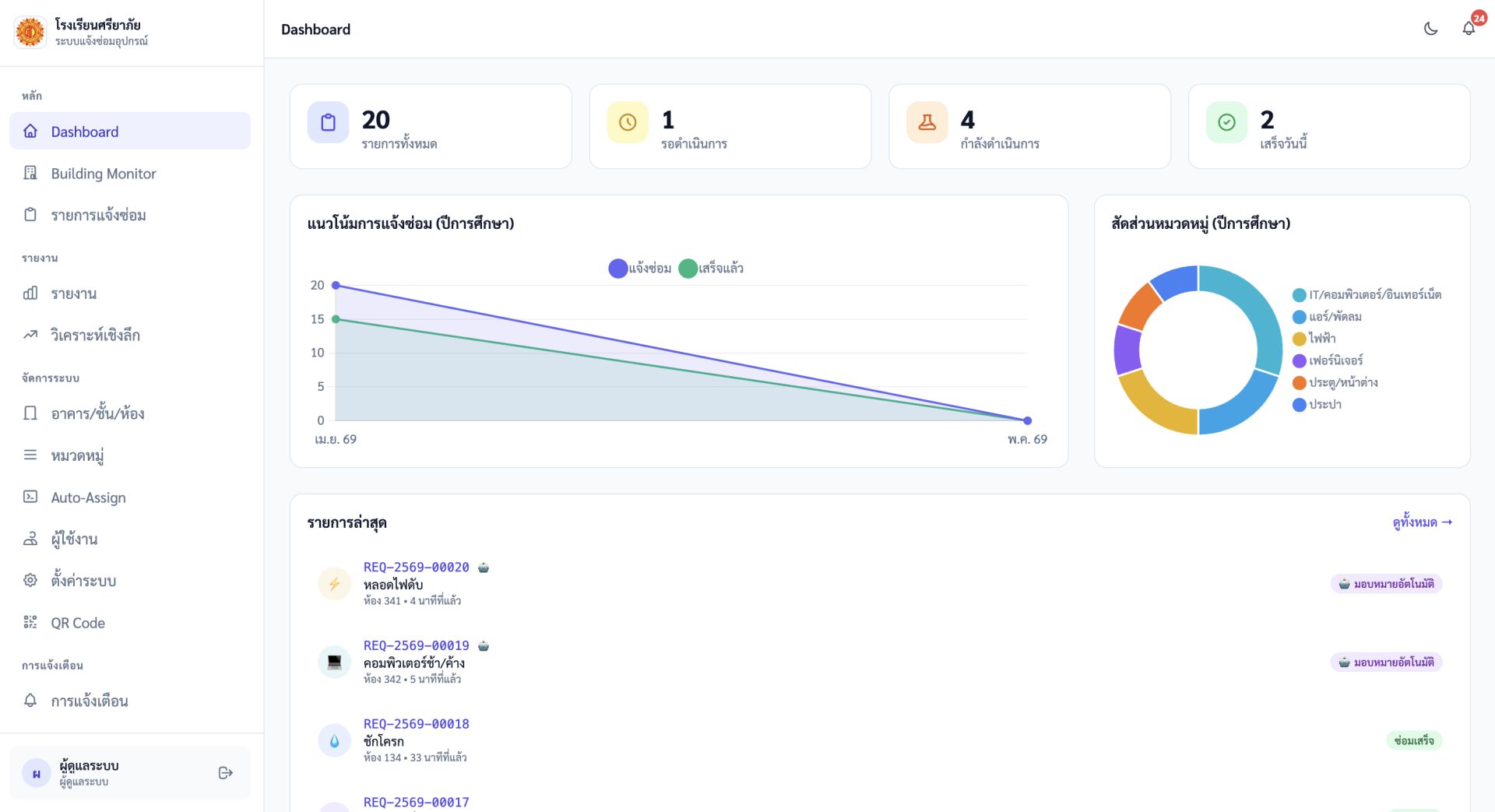Toggle IT/คอมพิวเตอร์ legend swatch on donut chart
1495x812 pixels.
tap(1299, 295)
